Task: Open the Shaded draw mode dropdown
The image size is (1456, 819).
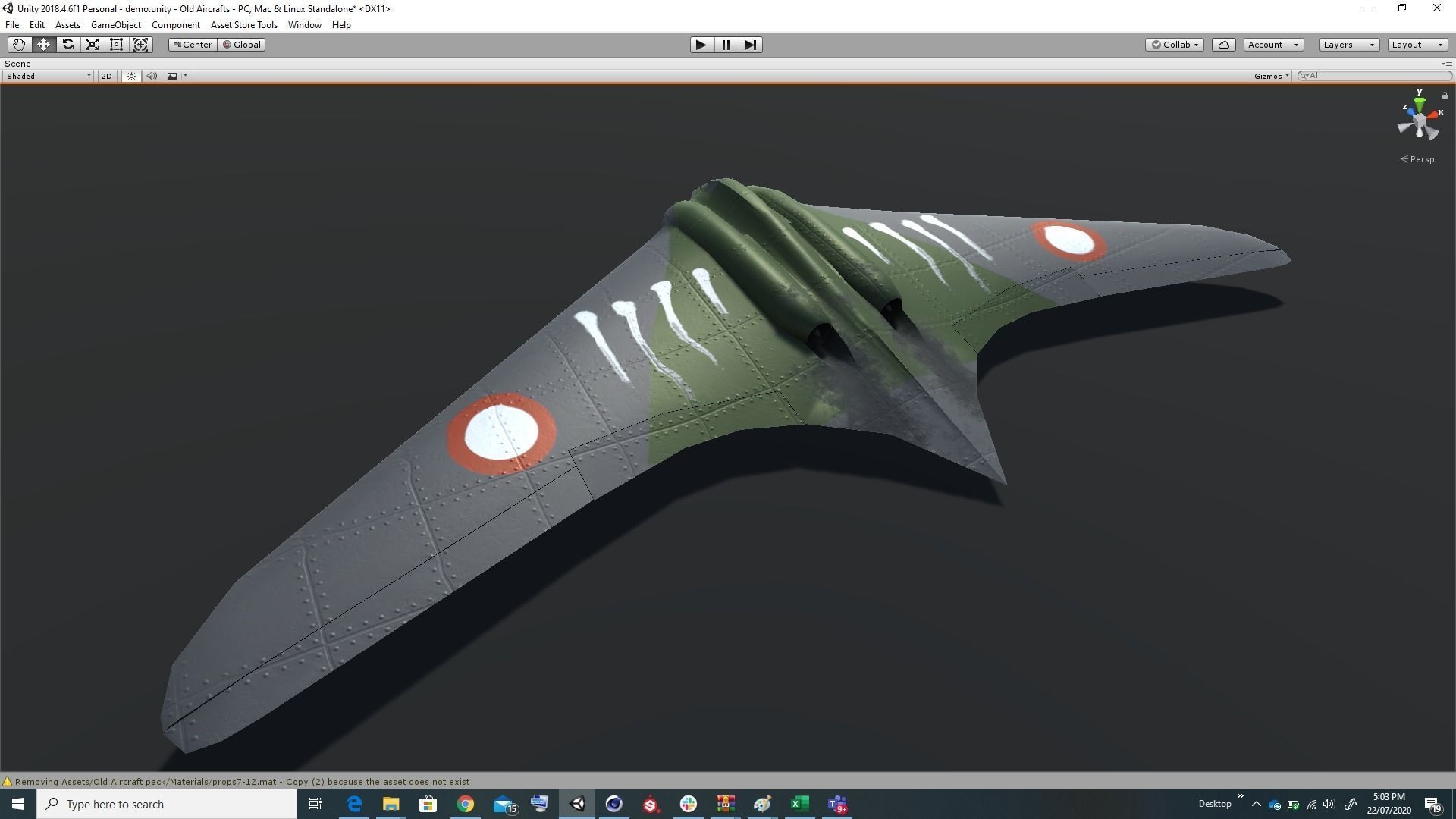Action: (x=49, y=76)
